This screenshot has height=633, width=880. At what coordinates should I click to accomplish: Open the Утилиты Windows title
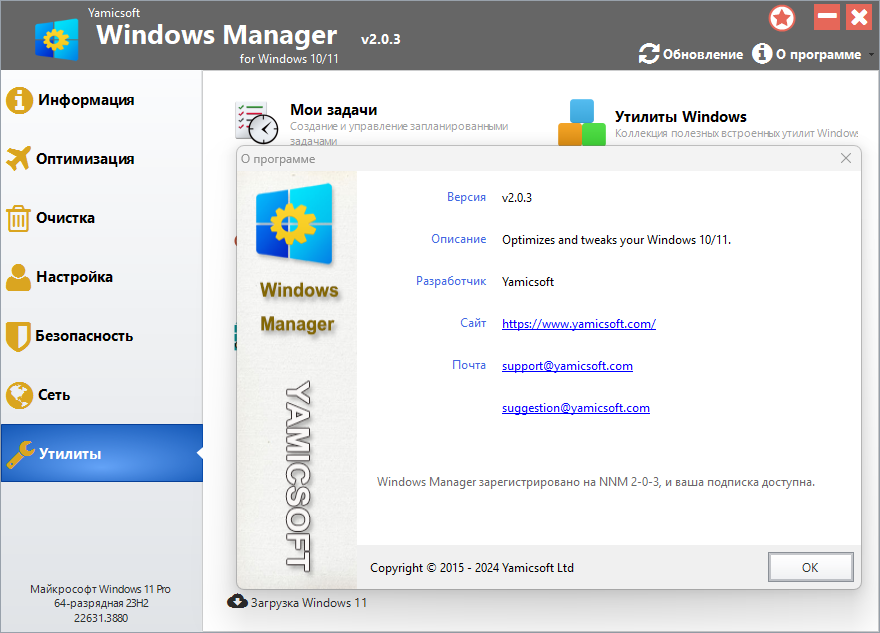coord(680,117)
